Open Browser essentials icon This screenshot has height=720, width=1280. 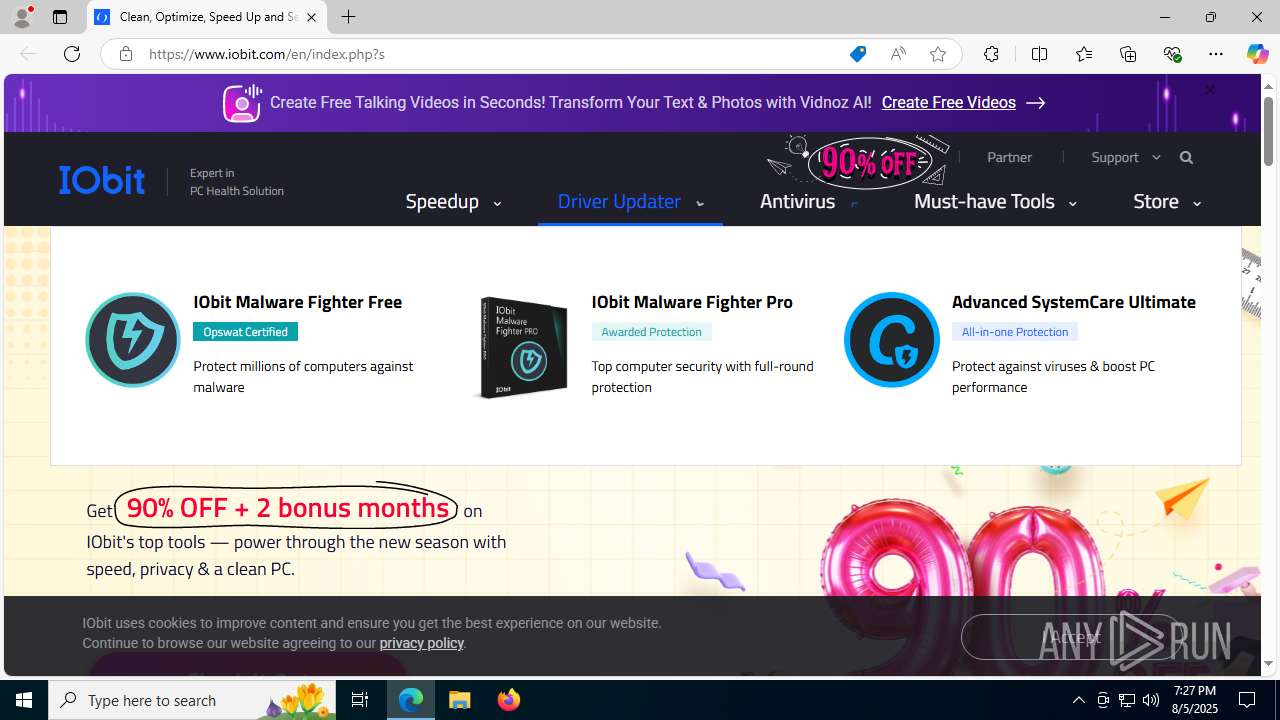tap(1172, 54)
